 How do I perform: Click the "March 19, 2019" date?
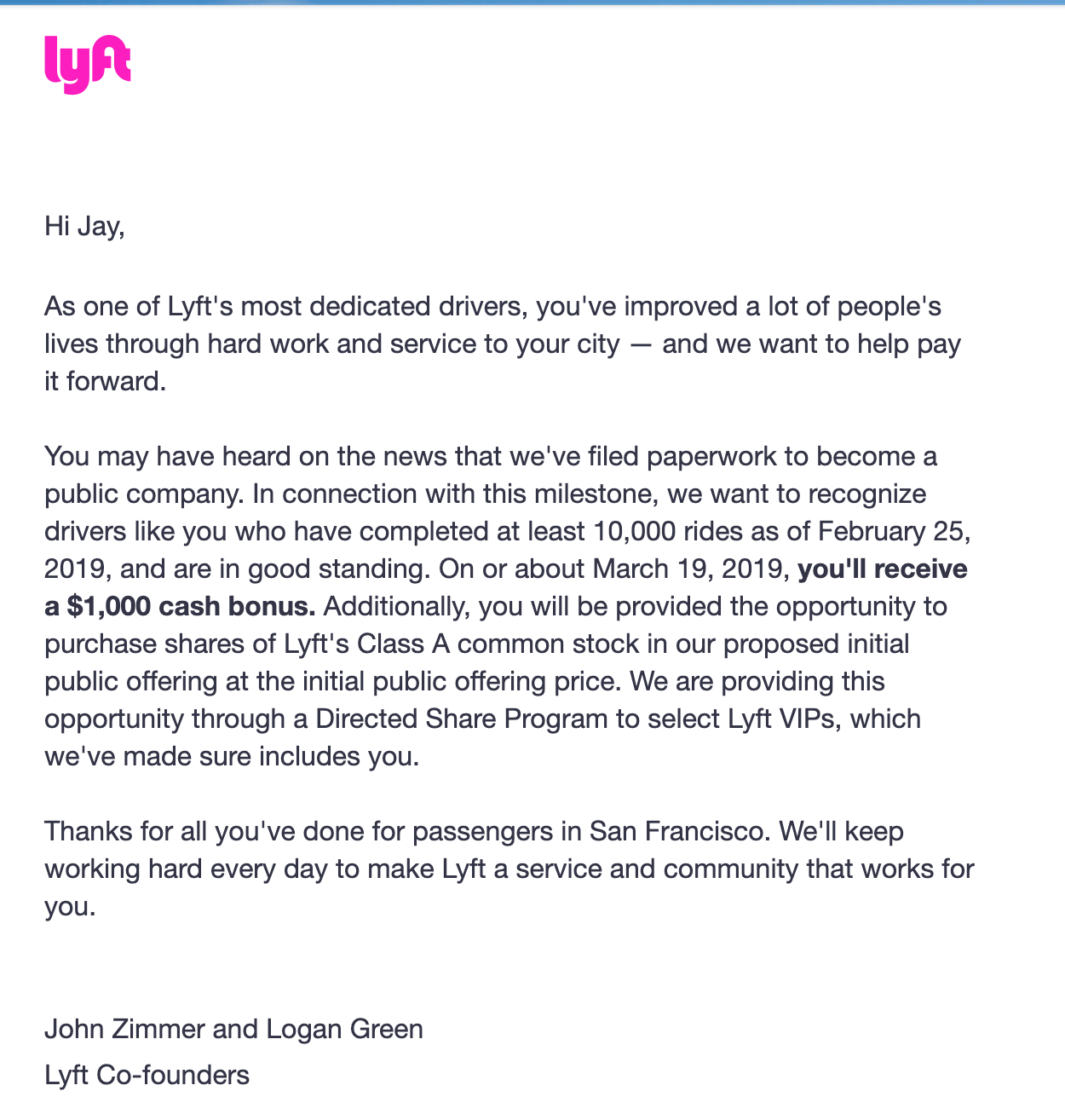tap(691, 569)
